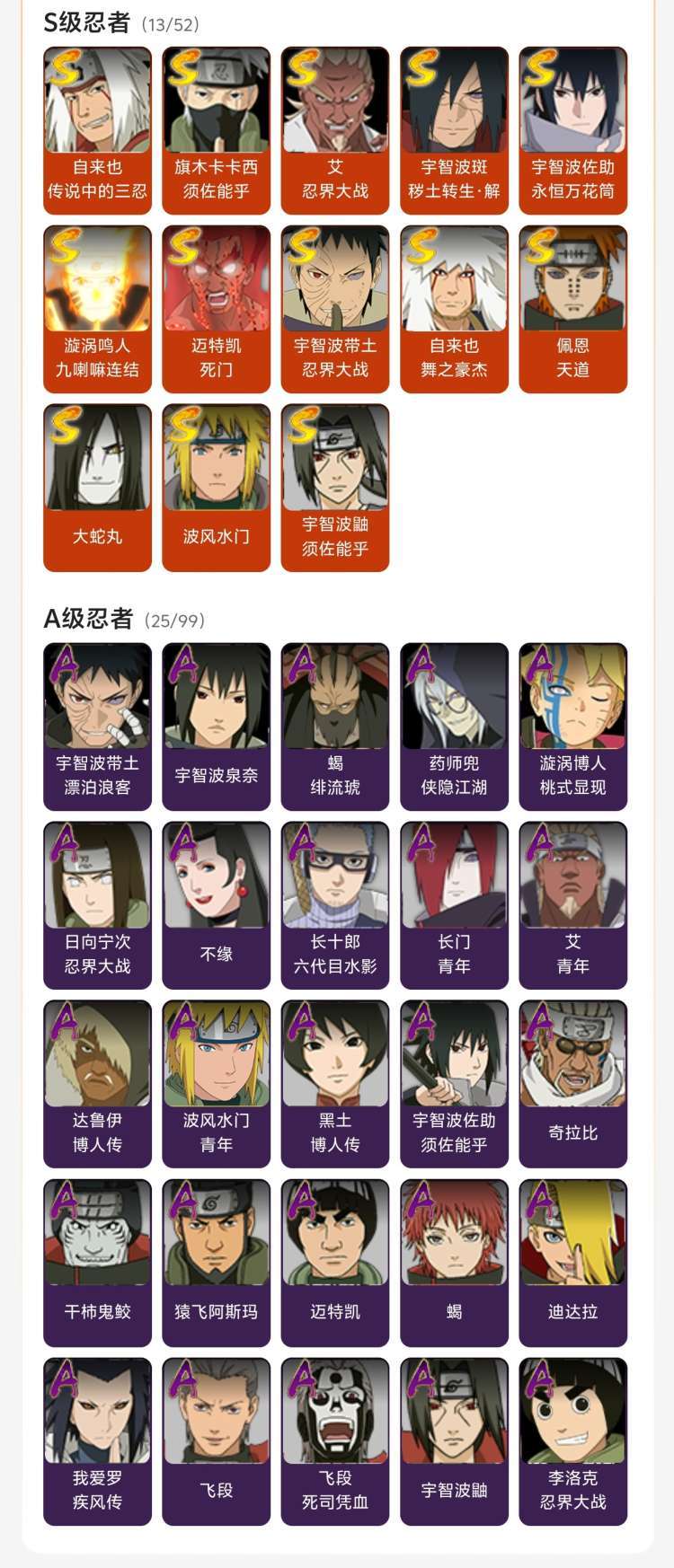The image size is (674, 1568).
Task: Choose the 迪达拉 A-rank card
Action: tap(572, 1263)
